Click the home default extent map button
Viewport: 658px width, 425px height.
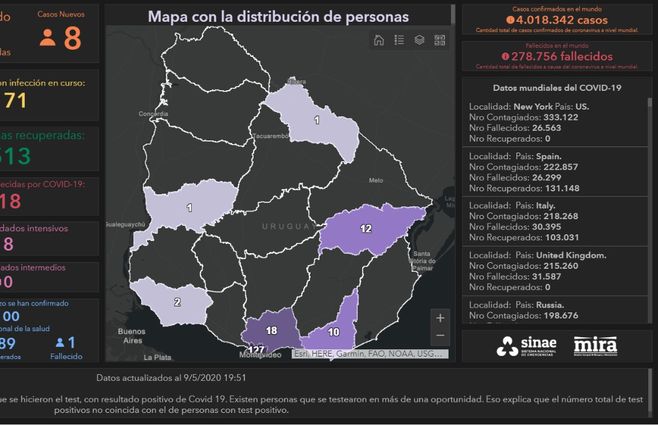click(x=379, y=40)
